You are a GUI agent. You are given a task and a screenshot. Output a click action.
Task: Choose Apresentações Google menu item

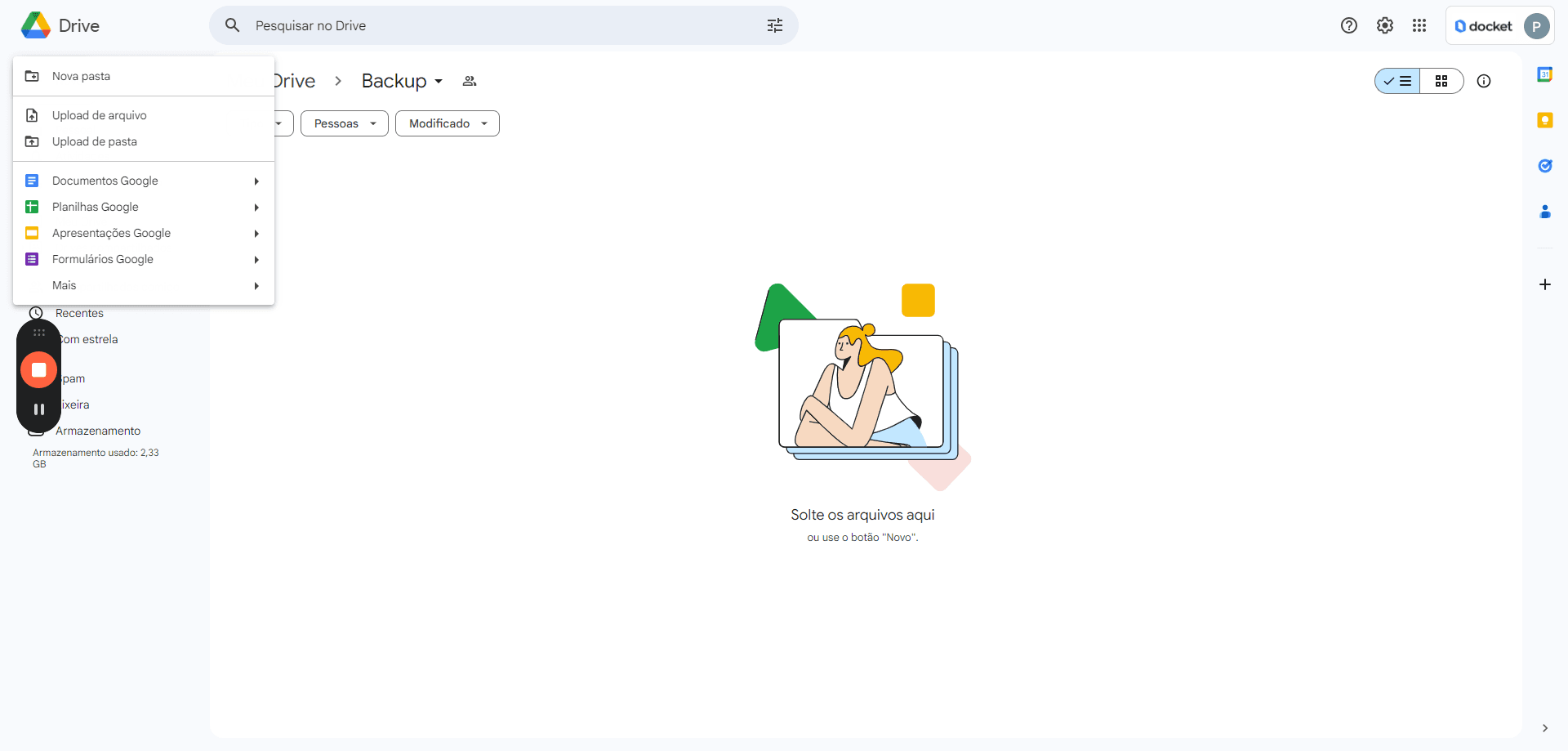pos(144,233)
